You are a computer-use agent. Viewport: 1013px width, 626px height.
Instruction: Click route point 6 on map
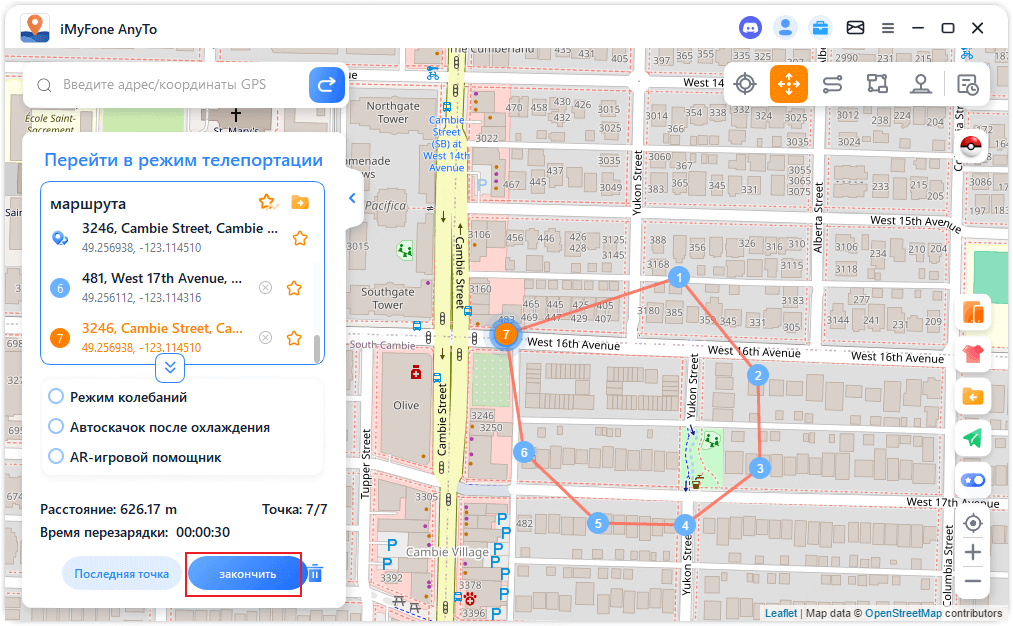[x=524, y=452]
